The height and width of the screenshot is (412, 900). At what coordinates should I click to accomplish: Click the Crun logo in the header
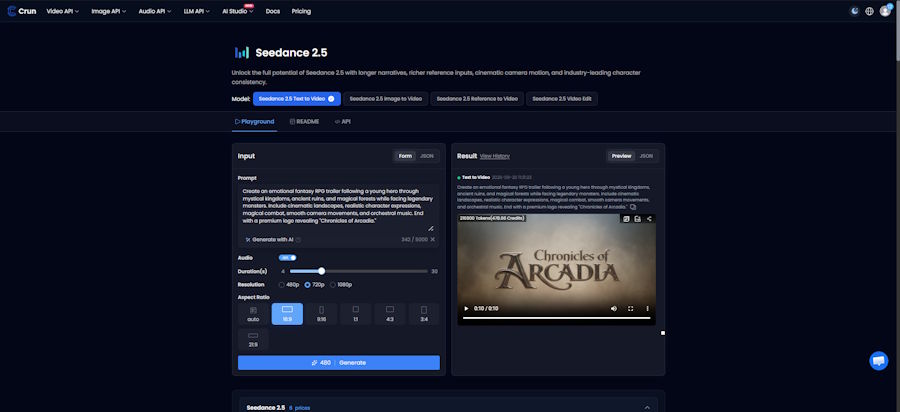click(22, 11)
